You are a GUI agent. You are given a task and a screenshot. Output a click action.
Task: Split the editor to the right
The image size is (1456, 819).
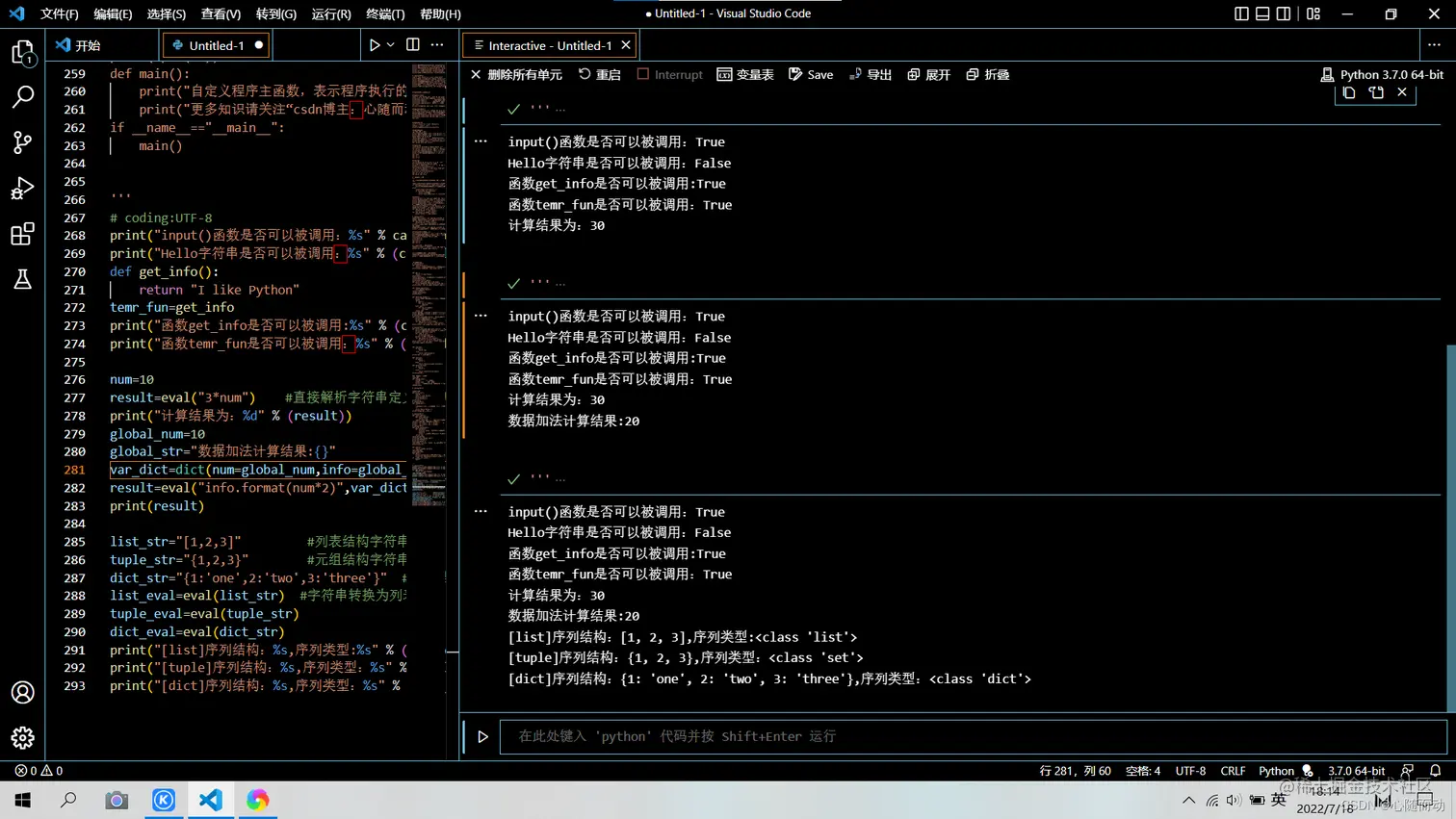(x=413, y=45)
